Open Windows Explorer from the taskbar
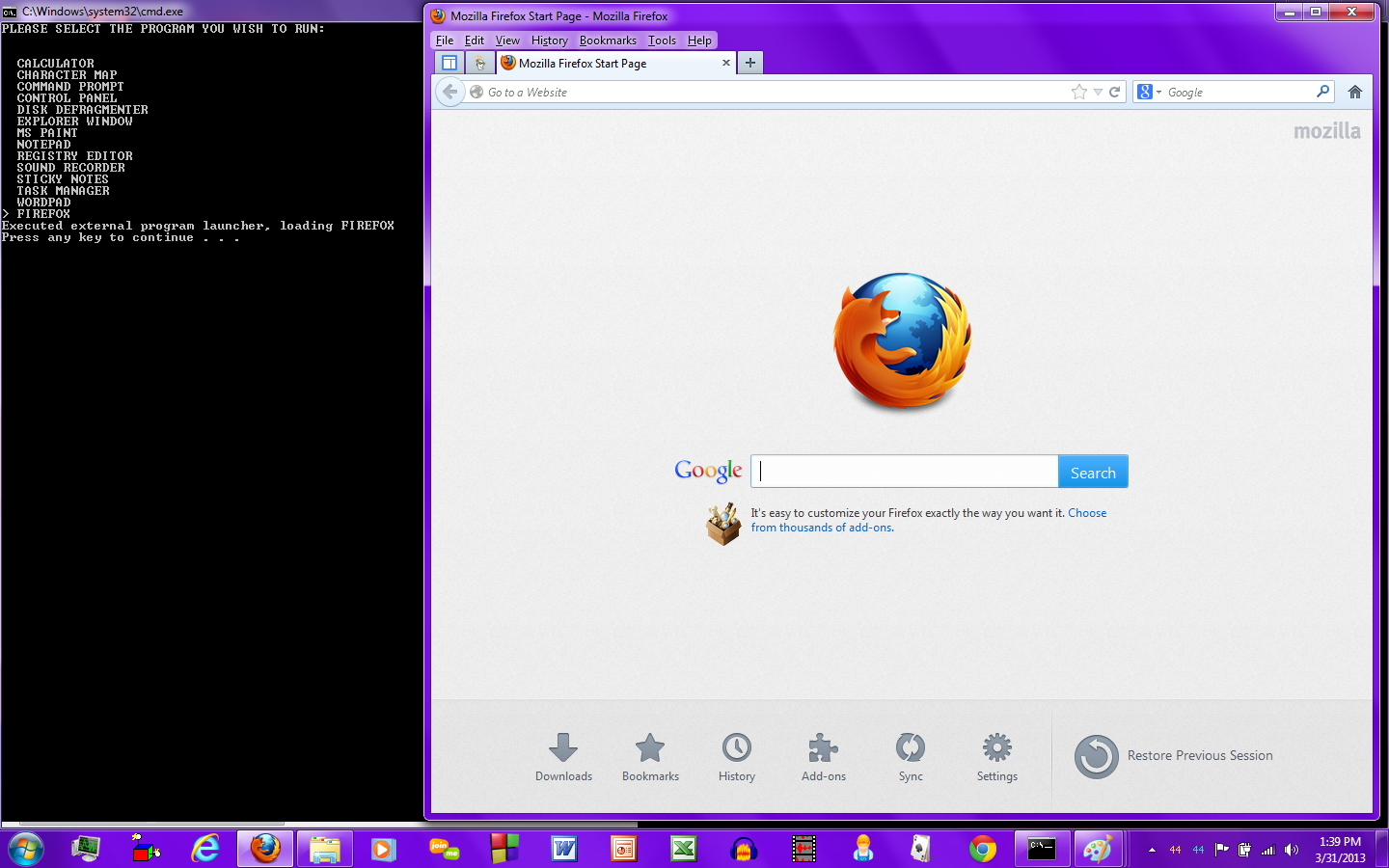The height and width of the screenshot is (868, 1389). point(325,849)
